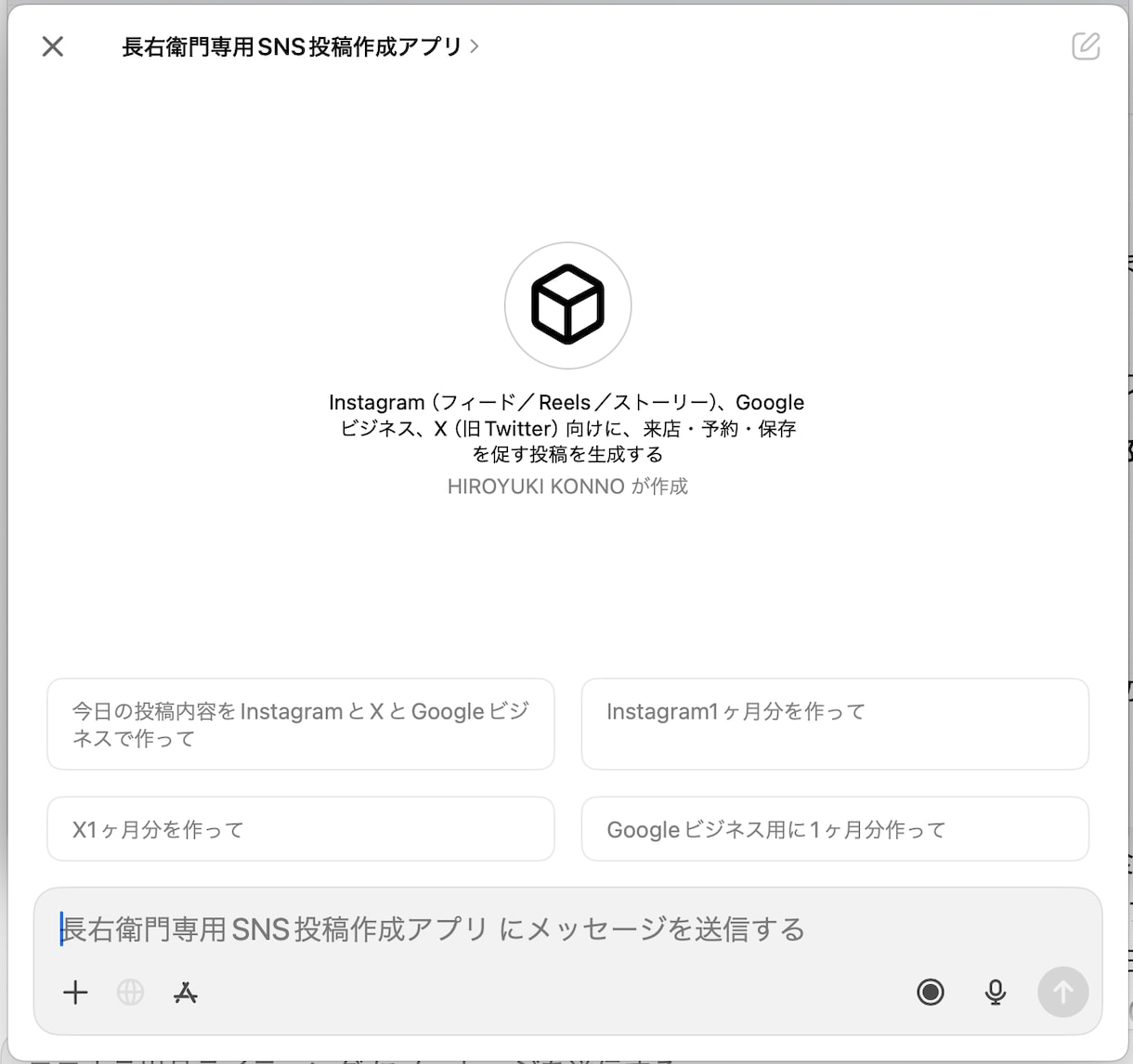The width and height of the screenshot is (1133, 1064).
Task: Send message with the up arrow button
Action: click(1062, 993)
